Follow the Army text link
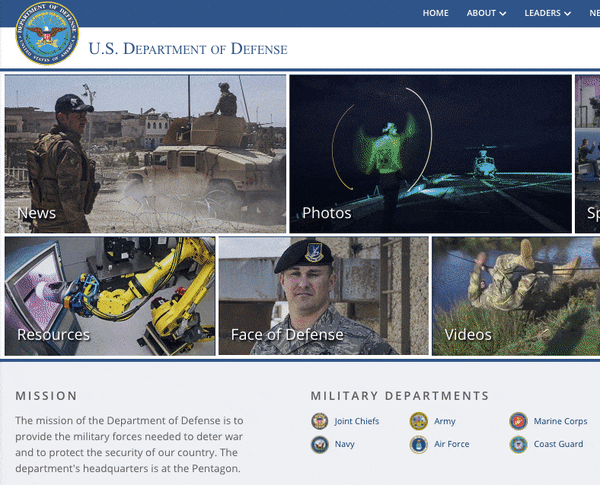 click(x=445, y=422)
